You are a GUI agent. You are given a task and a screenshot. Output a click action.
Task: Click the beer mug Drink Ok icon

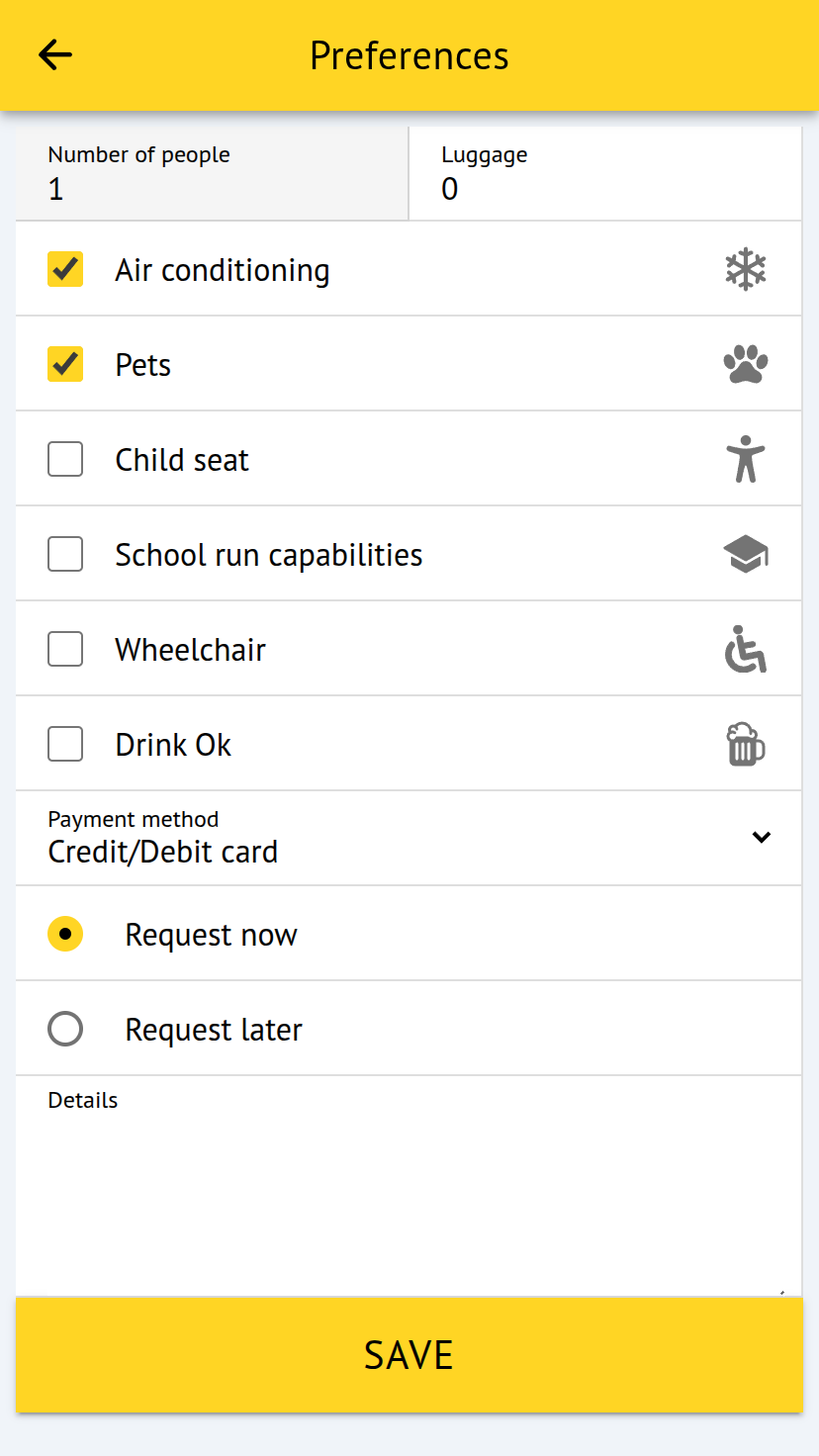[746, 745]
